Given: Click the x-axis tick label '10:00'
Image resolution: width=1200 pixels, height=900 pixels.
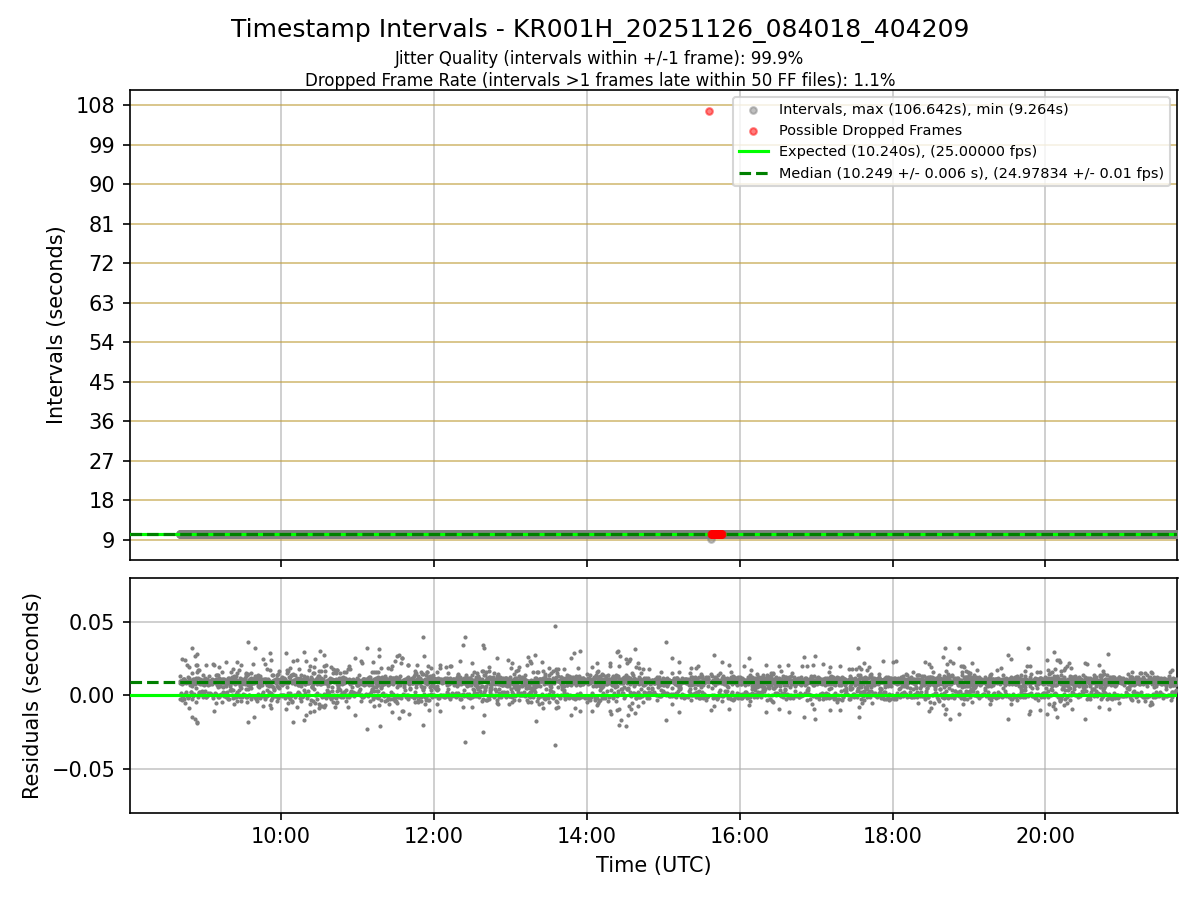Looking at the screenshot, I should (280, 836).
